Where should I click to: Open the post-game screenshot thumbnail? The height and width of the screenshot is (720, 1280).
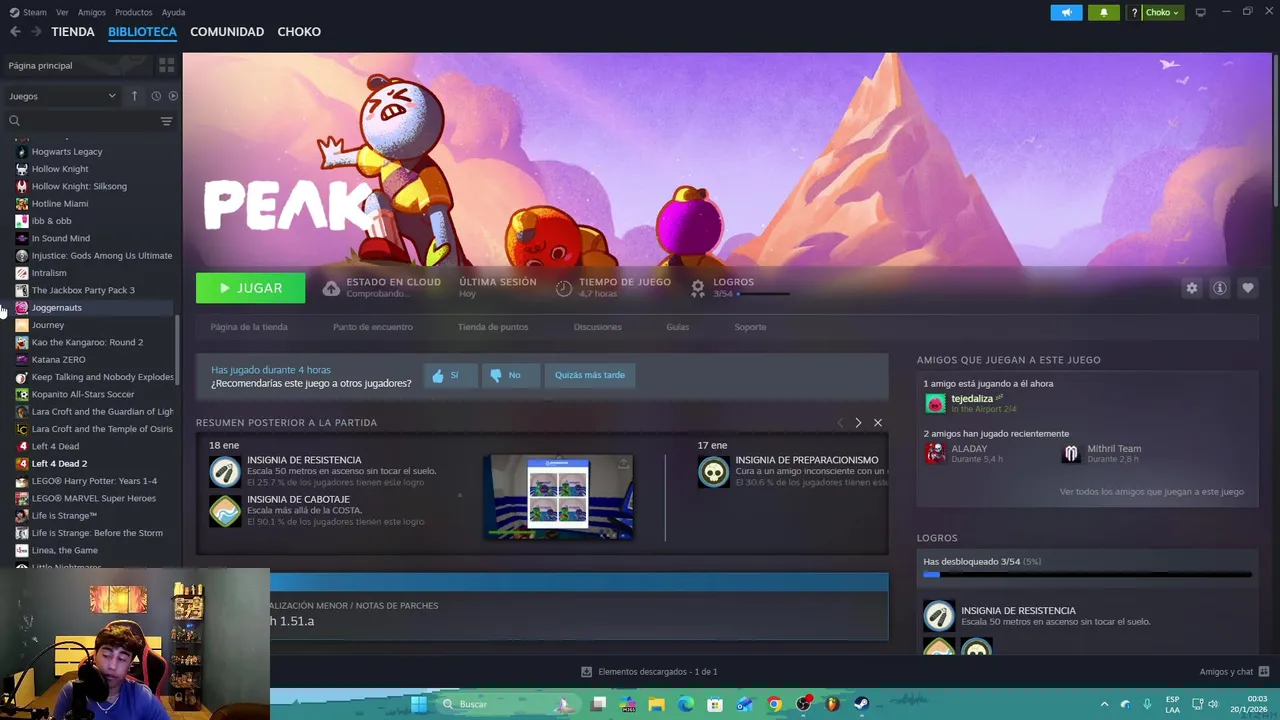click(558, 497)
